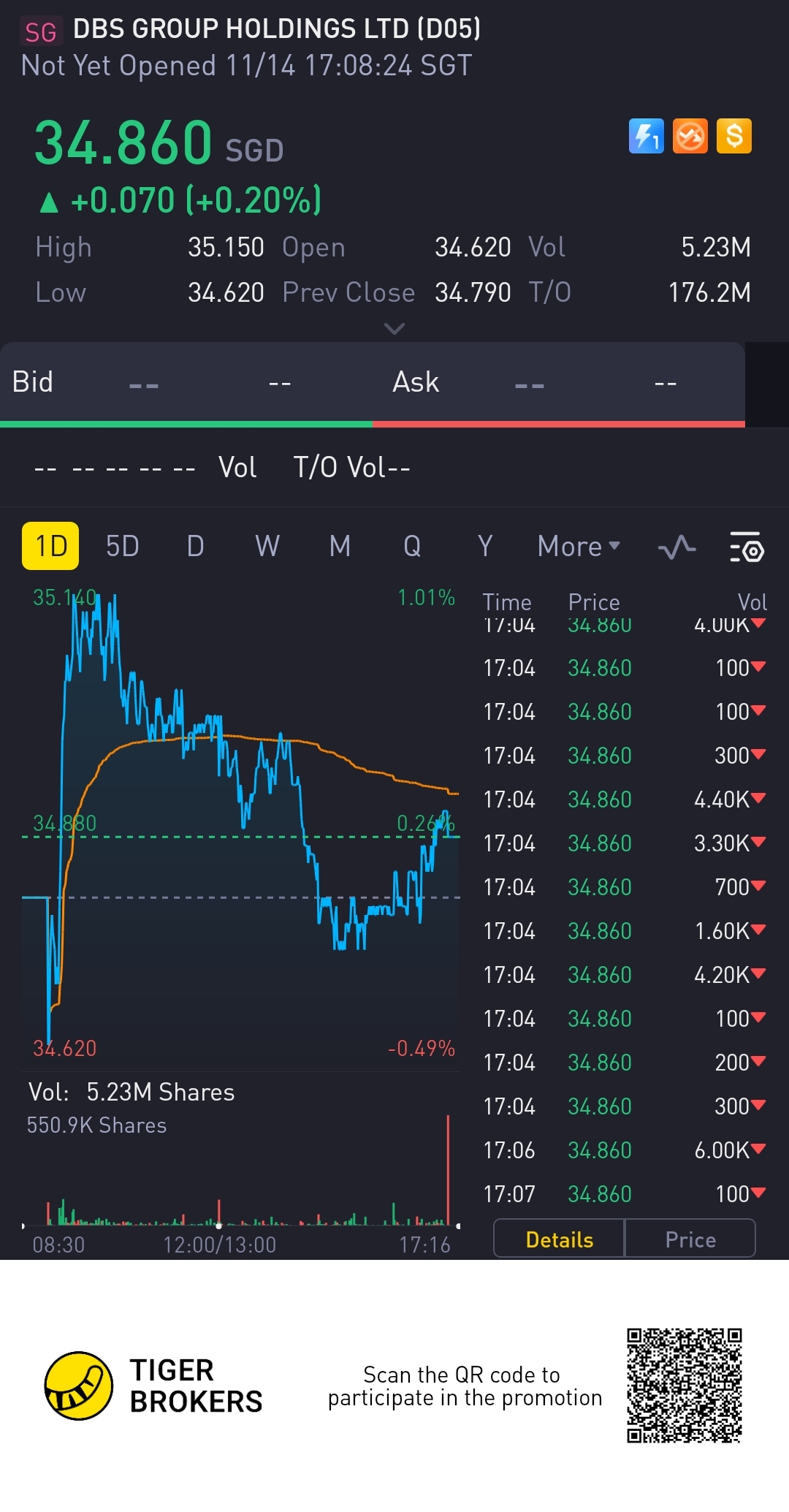The height and width of the screenshot is (1512, 789).
Task: Tap the tall red volume bar
Action: click(448, 1169)
